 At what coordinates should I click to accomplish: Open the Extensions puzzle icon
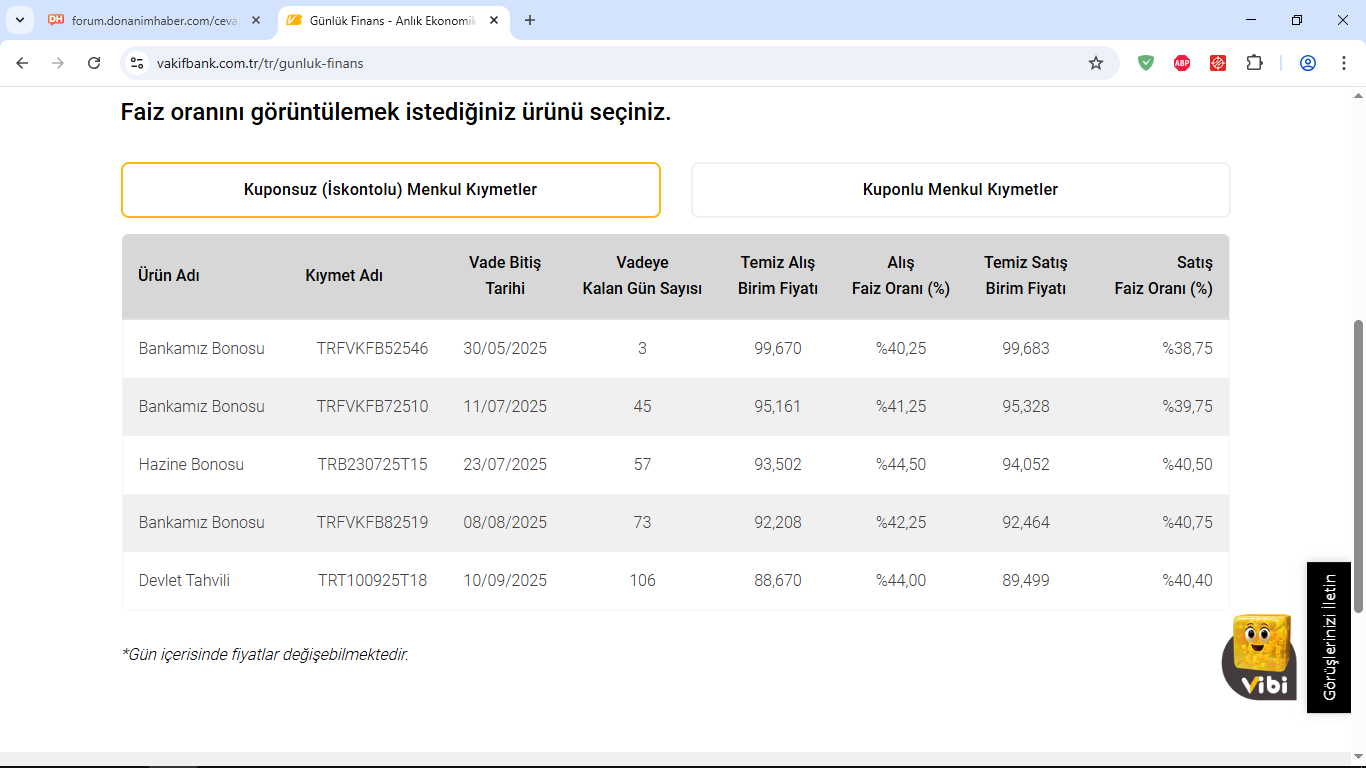click(x=1254, y=63)
